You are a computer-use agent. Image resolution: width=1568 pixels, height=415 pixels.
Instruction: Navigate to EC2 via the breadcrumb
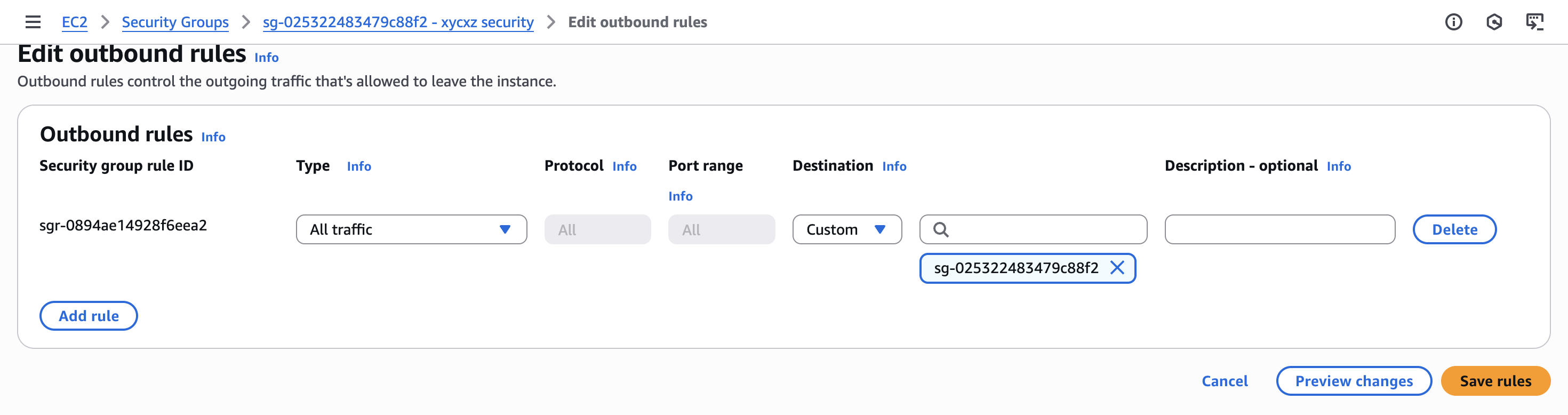point(74,22)
